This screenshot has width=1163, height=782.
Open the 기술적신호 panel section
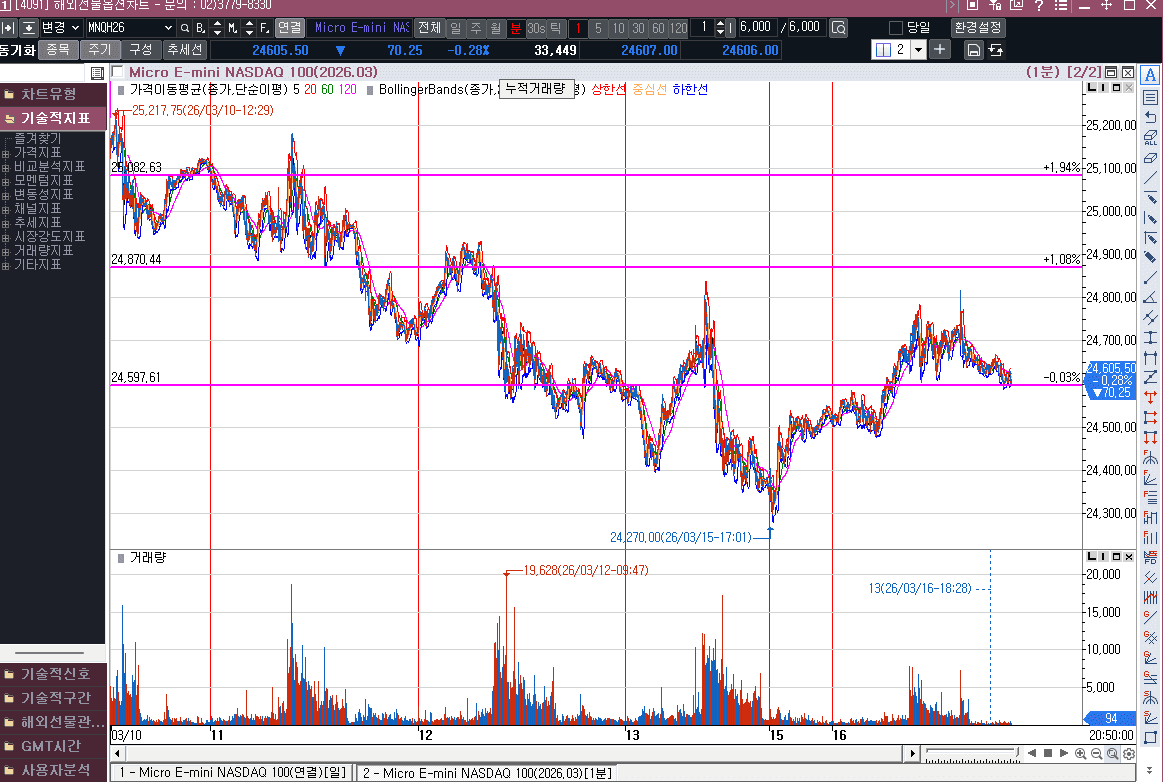[54, 673]
